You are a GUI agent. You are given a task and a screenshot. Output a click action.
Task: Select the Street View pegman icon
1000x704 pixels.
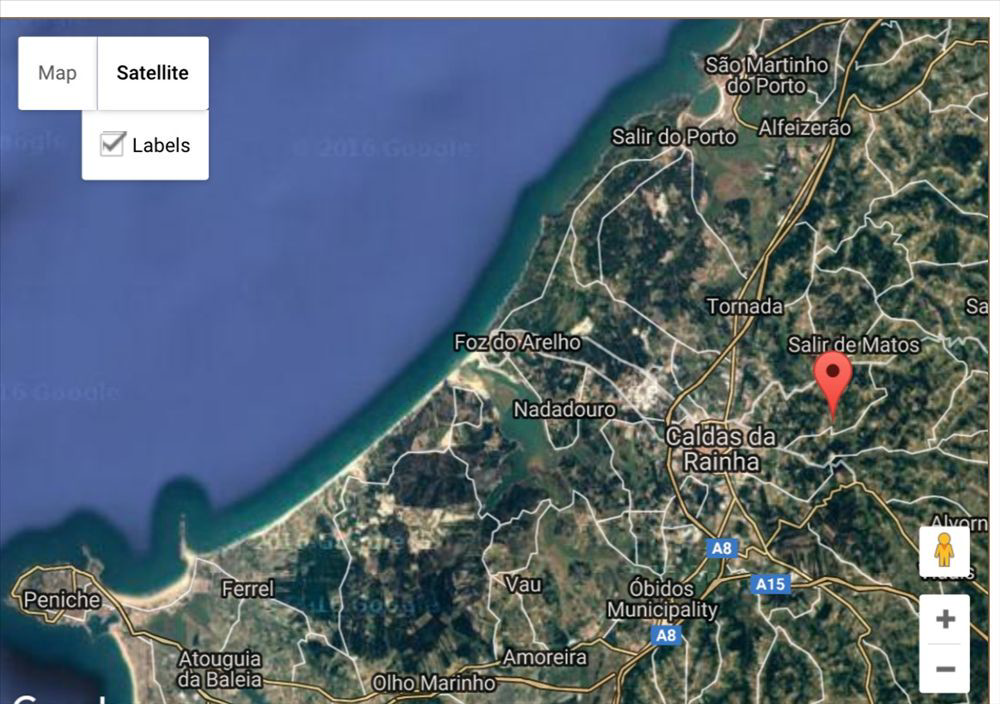click(944, 552)
